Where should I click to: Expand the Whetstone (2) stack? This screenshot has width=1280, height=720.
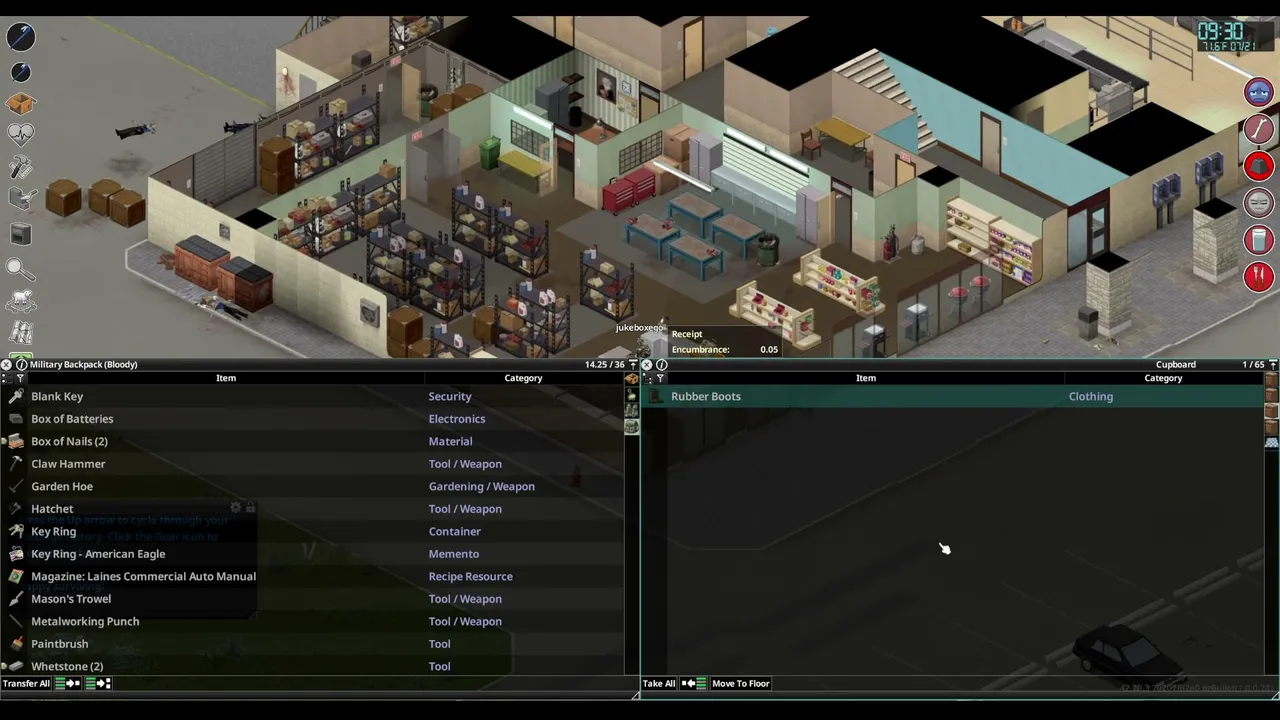(x=5, y=667)
